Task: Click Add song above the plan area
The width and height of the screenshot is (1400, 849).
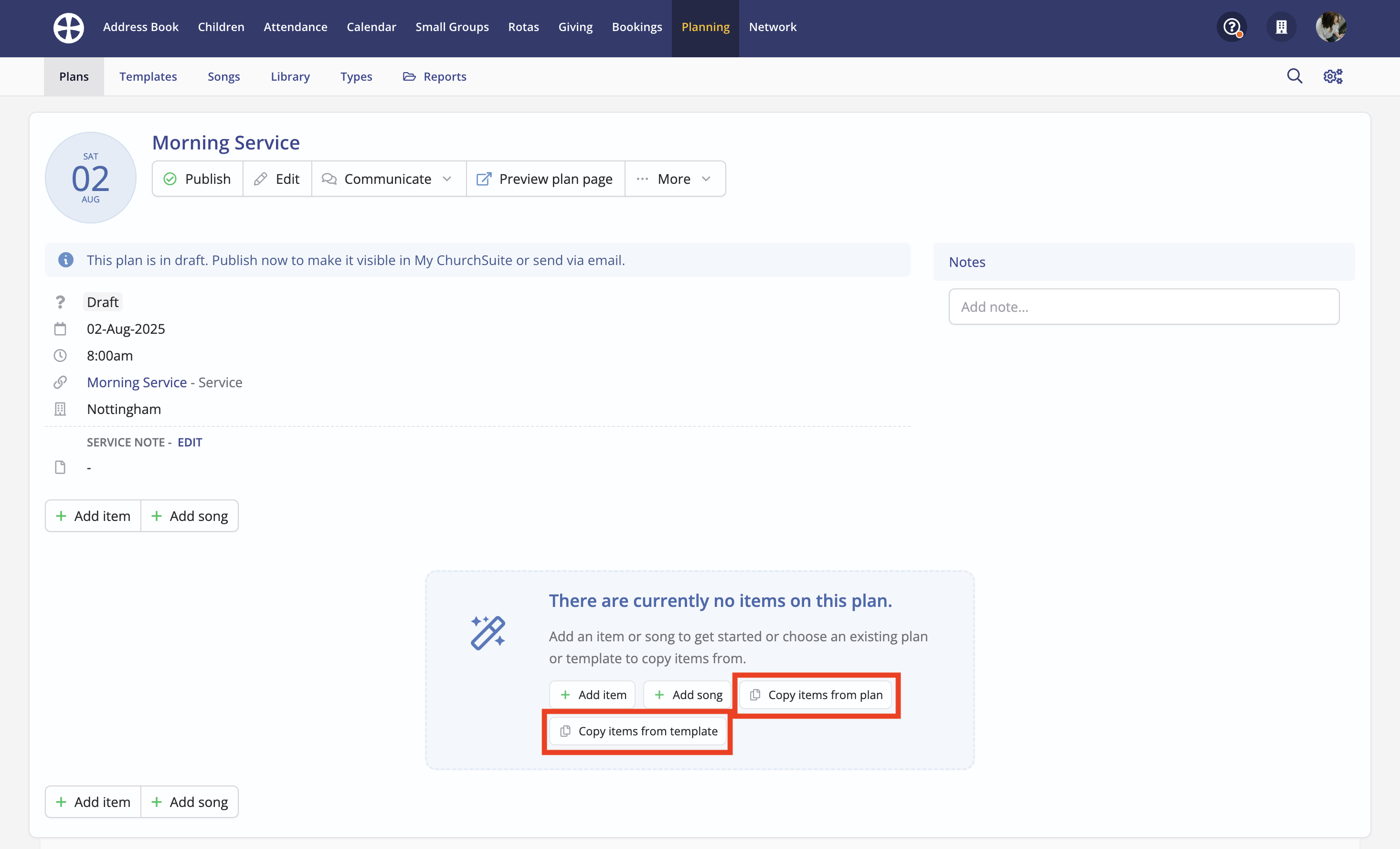Action: pyautogui.click(x=190, y=515)
